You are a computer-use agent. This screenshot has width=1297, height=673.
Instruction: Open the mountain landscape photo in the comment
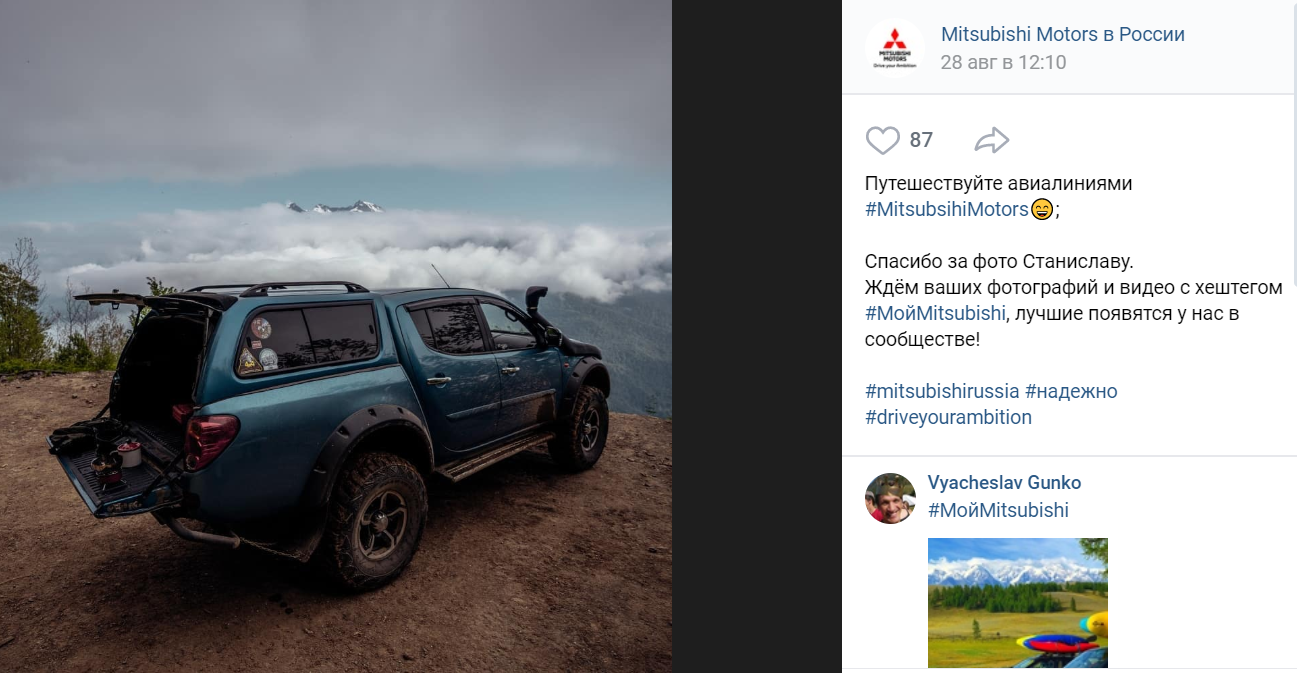1018,603
